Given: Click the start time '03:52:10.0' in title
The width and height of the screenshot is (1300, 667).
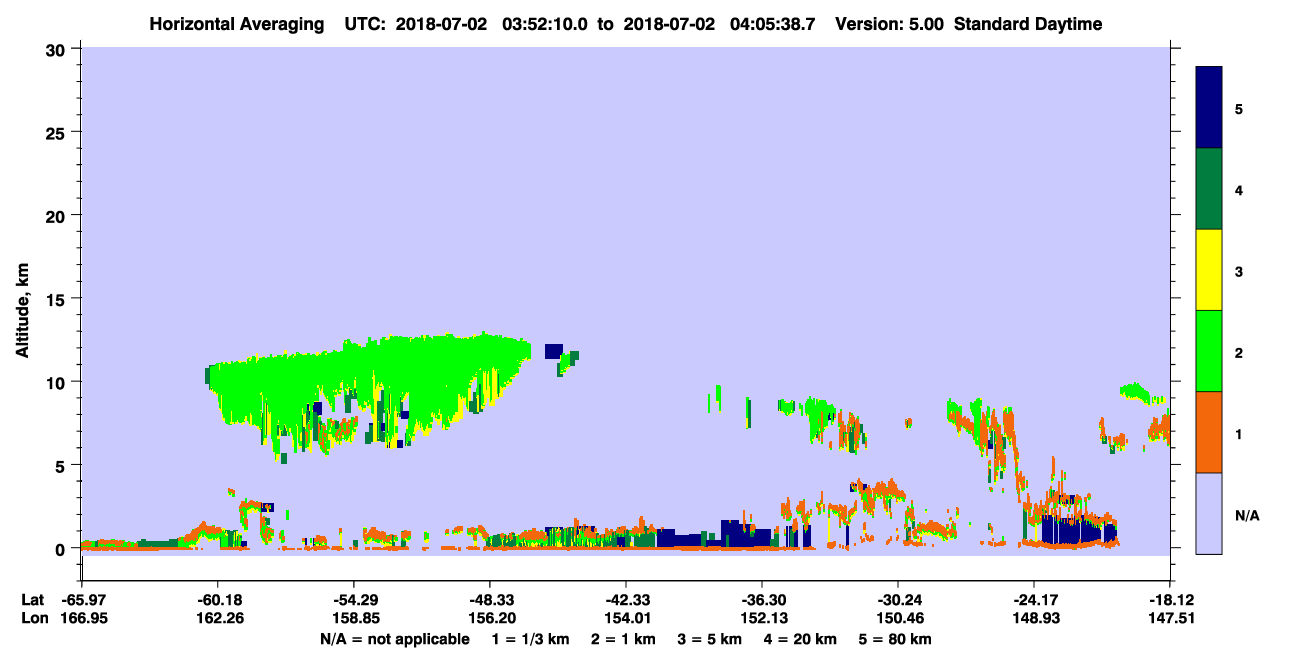Looking at the screenshot, I should point(547,24).
